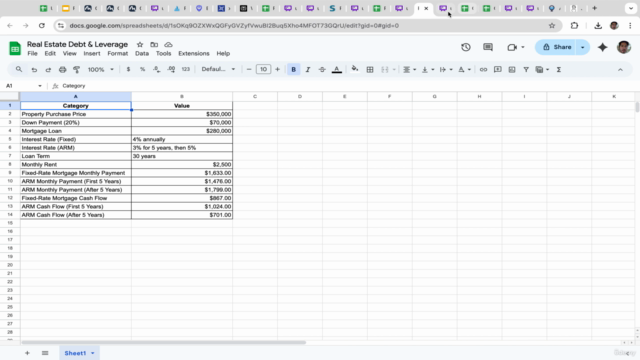Apply currency format with dollar icon

(128, 69)
